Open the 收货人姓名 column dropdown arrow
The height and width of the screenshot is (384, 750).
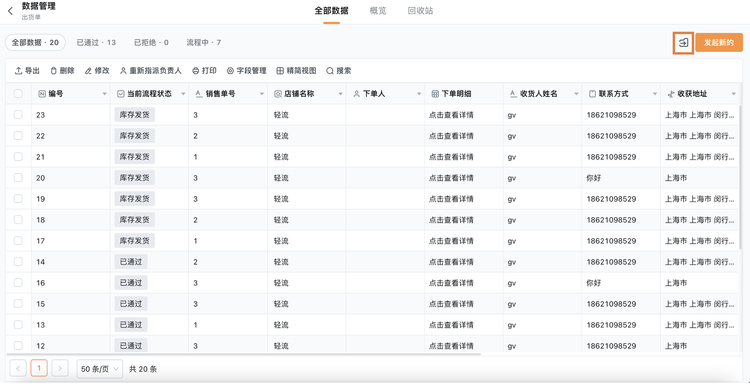click(x=576, y=95)
